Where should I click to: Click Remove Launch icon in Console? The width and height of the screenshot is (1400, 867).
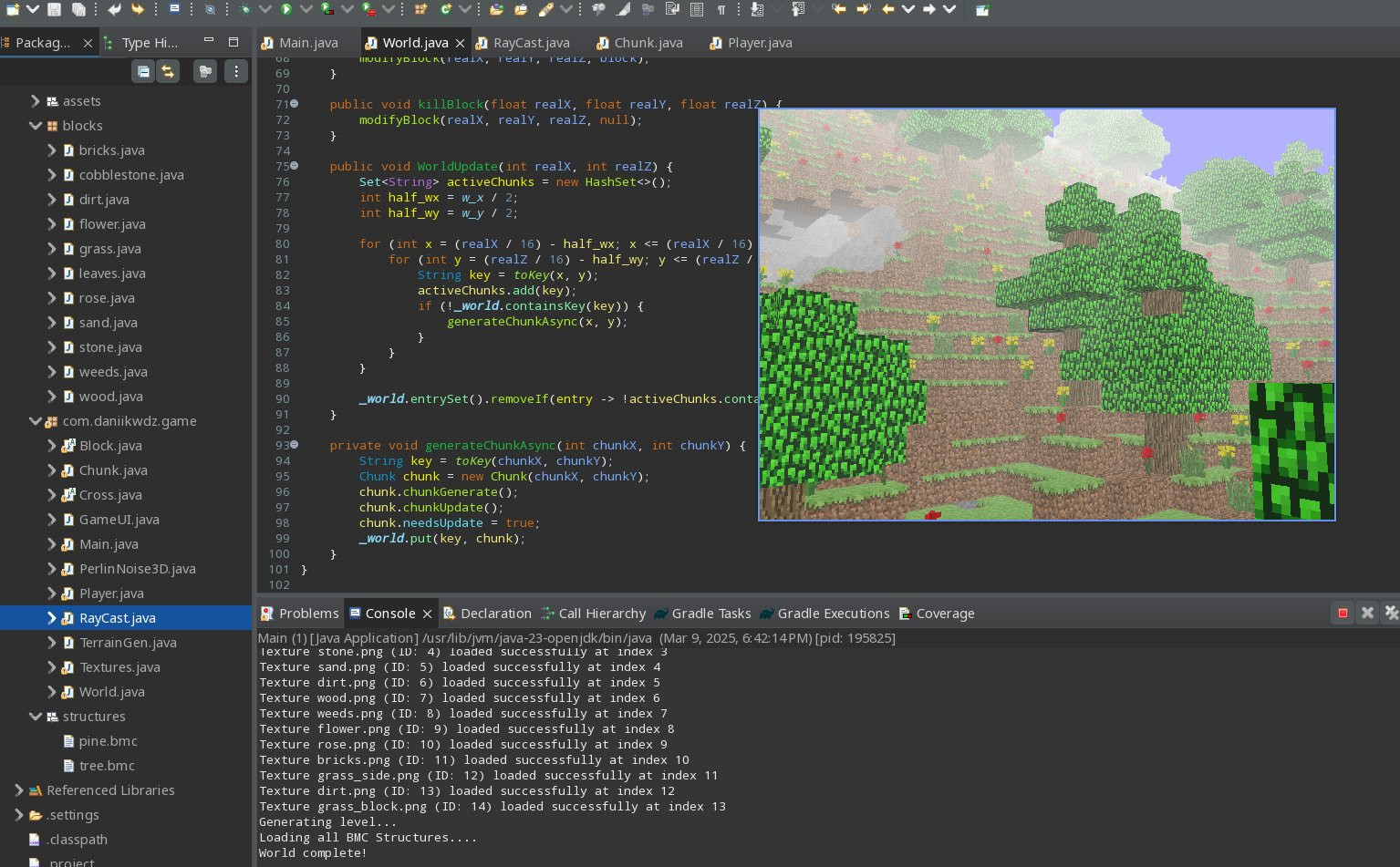[1367, 613]
